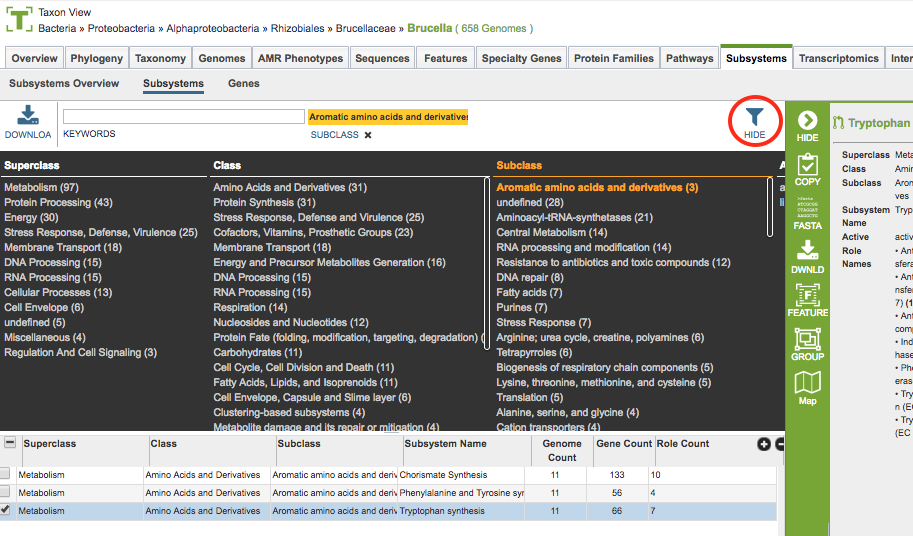This screenshot has height=536, width=913.
Task: Open the Subsystems Overview sub-tab
Action: (64, 84)
